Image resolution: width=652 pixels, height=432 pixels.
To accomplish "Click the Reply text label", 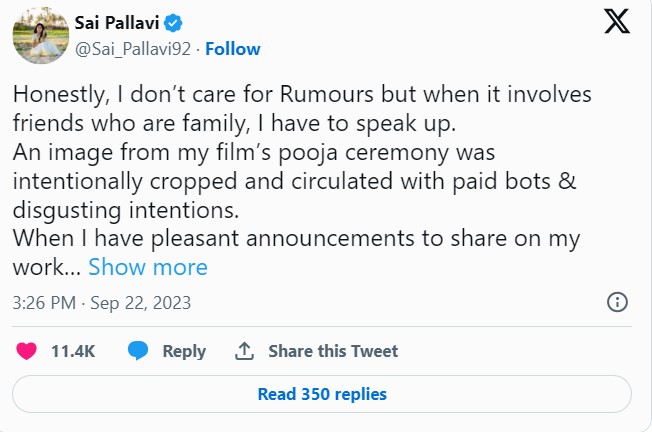I will click(x=184, y=351).
